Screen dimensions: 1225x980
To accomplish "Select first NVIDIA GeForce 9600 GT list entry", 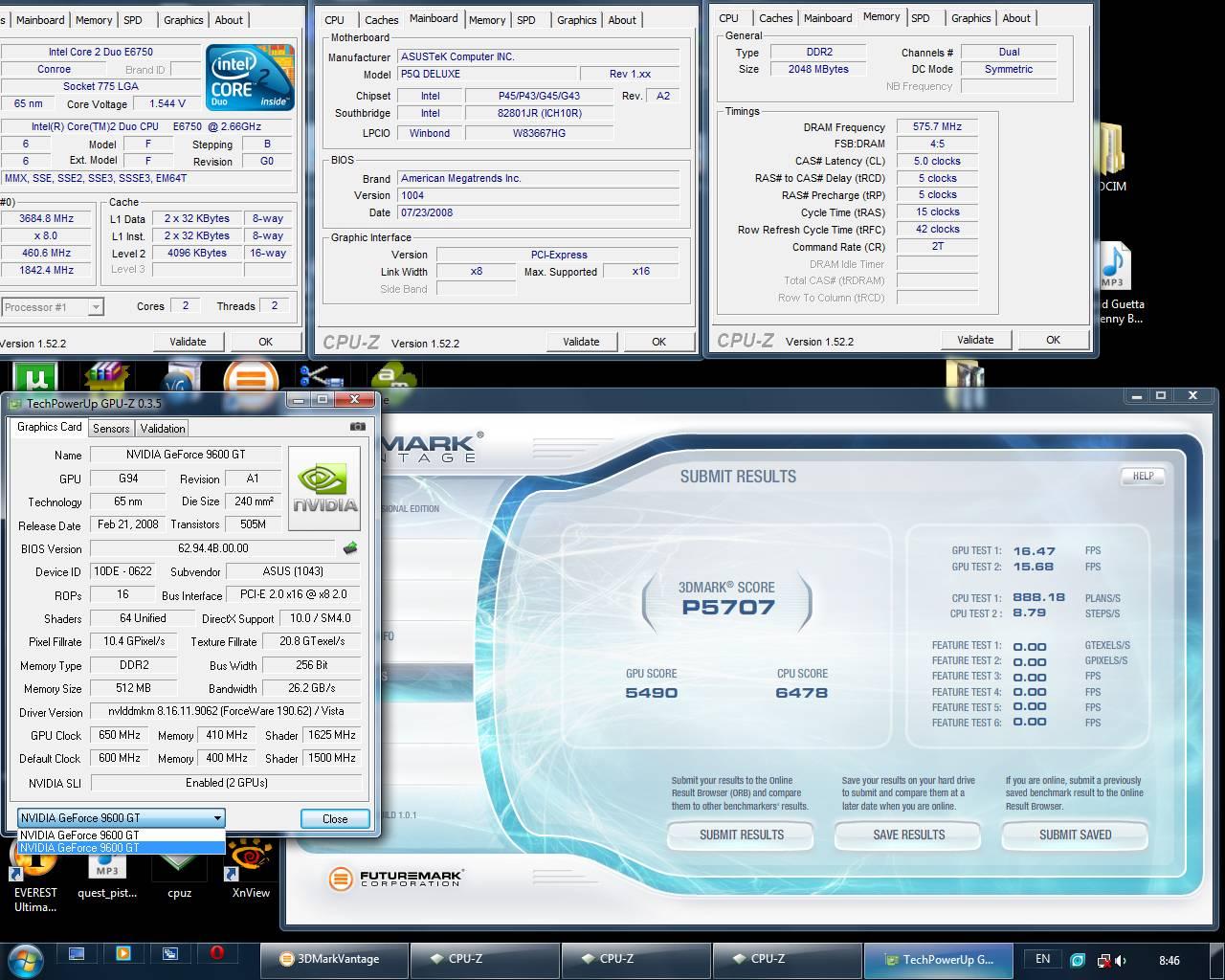I will point(122,835).
